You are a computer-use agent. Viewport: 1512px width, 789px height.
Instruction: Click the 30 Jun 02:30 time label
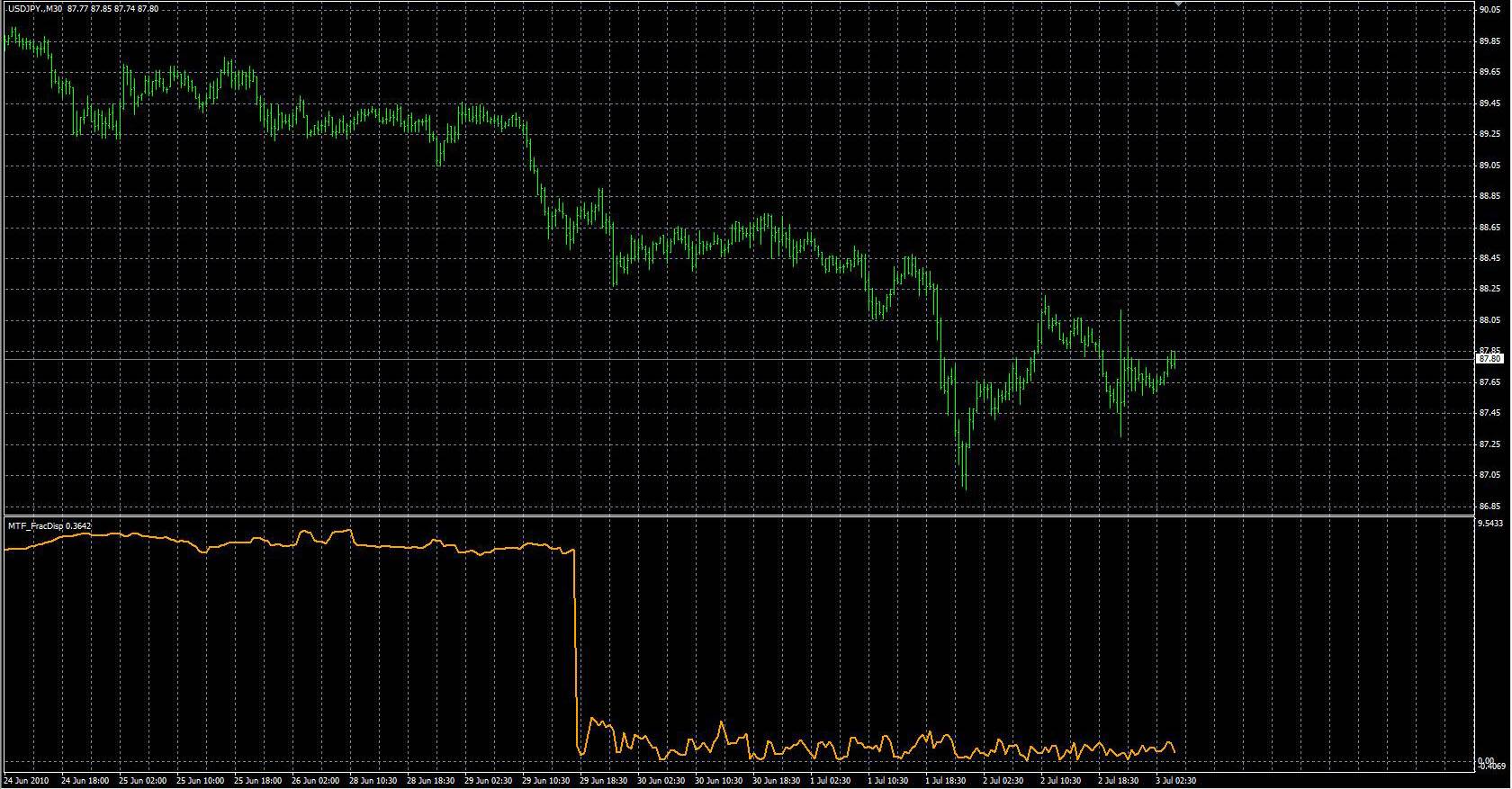(662, 781)
